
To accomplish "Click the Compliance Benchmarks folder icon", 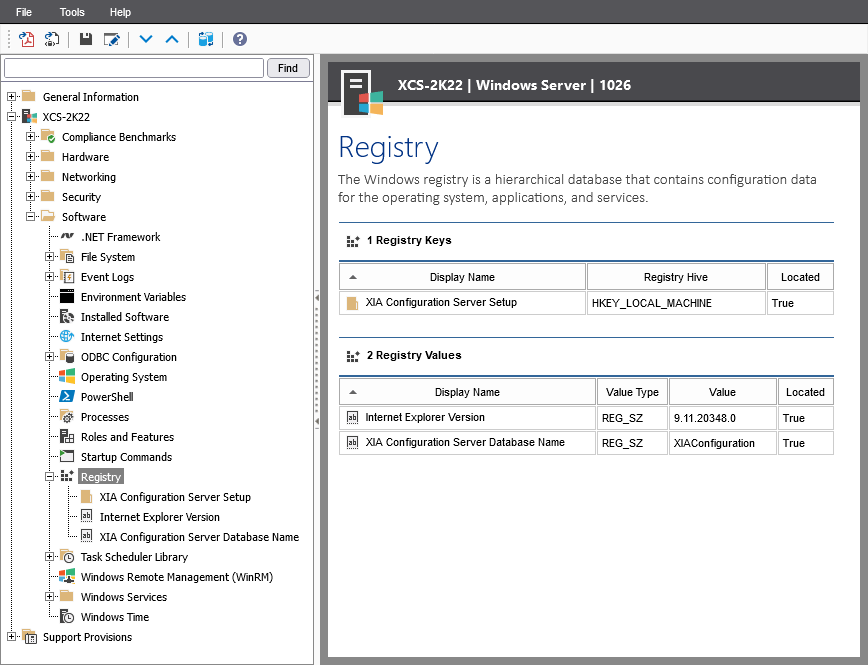I will (48, 136).
